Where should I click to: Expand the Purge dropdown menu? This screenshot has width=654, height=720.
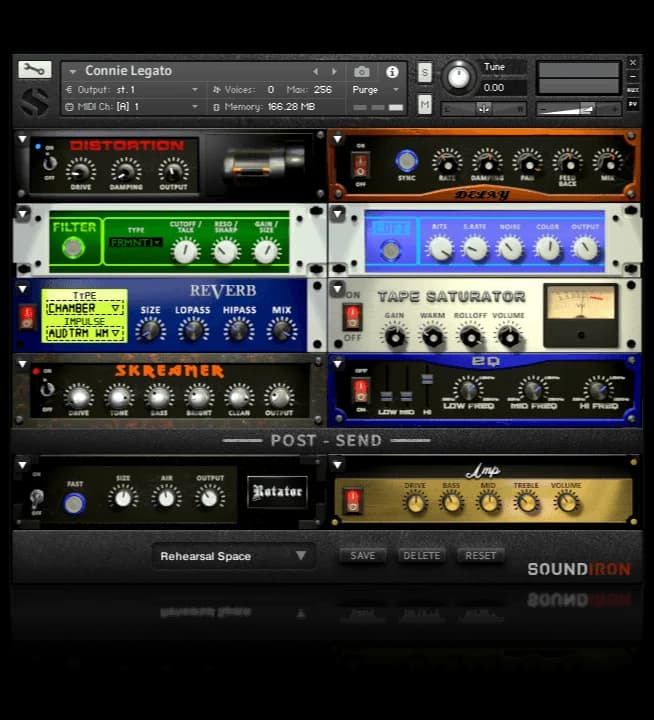(x=396, y=89)
